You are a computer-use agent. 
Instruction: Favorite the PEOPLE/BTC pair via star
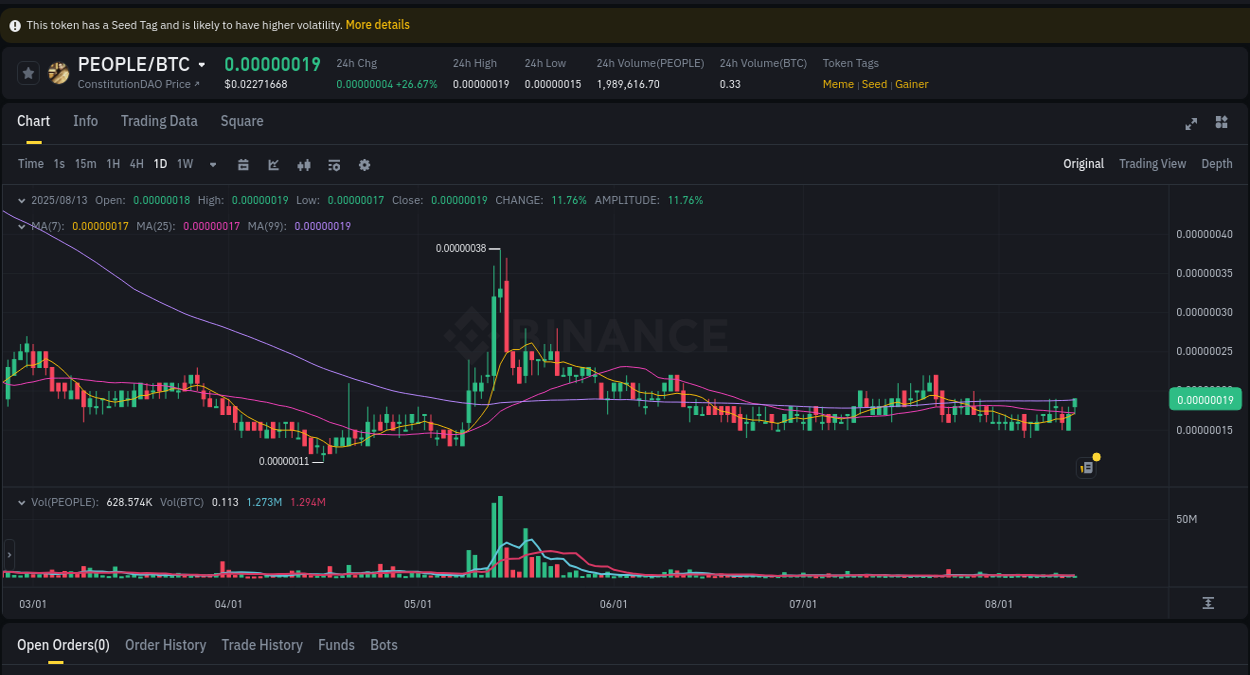coord(27,72)
